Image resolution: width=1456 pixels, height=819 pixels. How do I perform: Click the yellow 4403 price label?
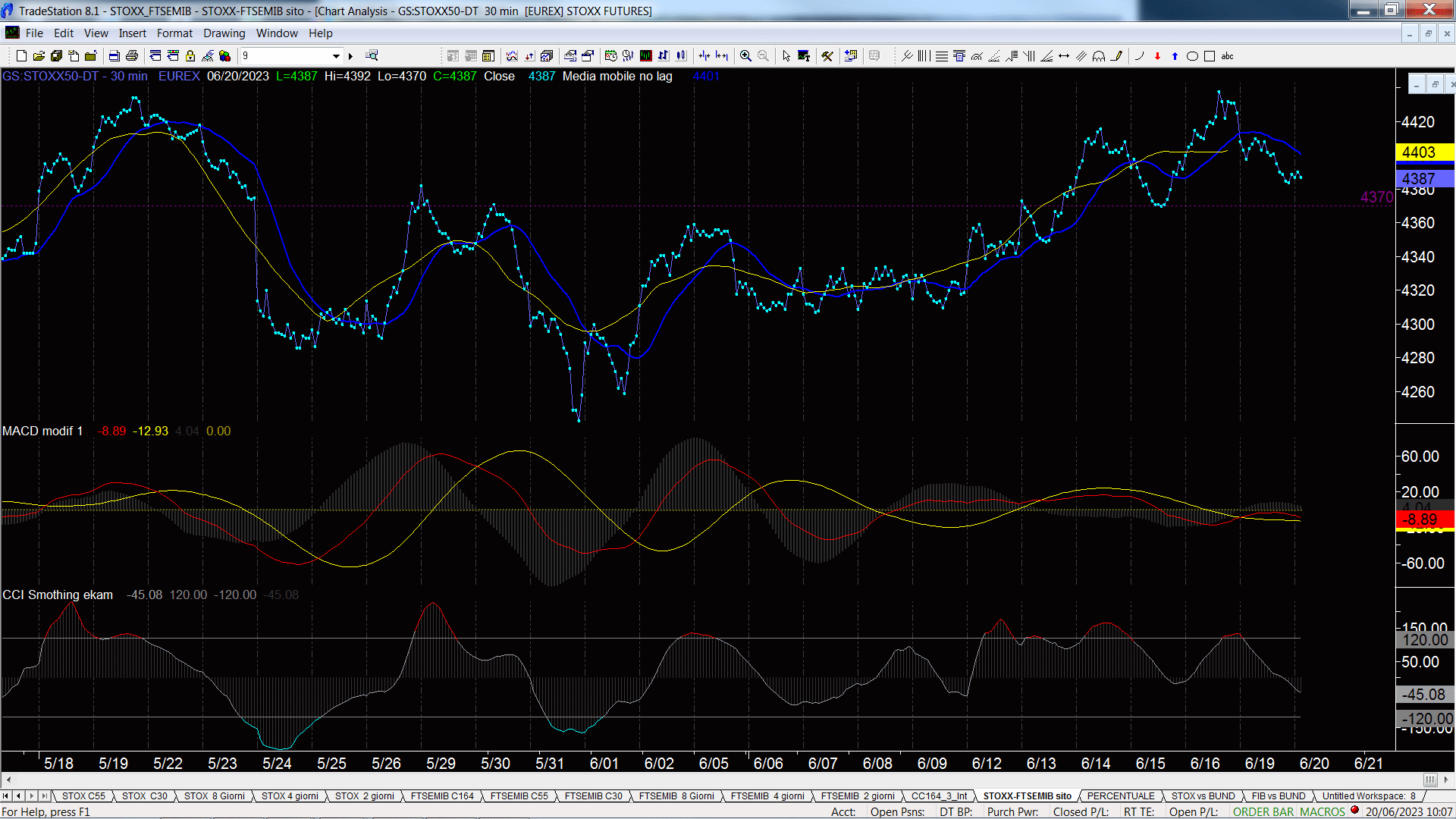(1424, 152)
